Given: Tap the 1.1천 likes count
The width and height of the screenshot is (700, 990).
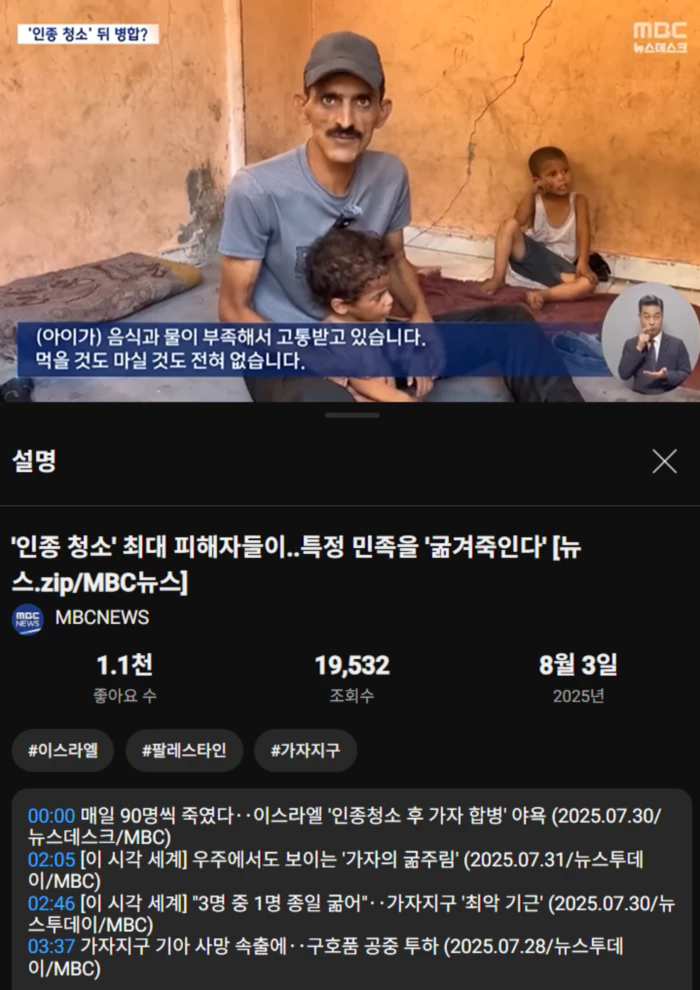Looking at the screenshot, I should [x=124, y=665].
